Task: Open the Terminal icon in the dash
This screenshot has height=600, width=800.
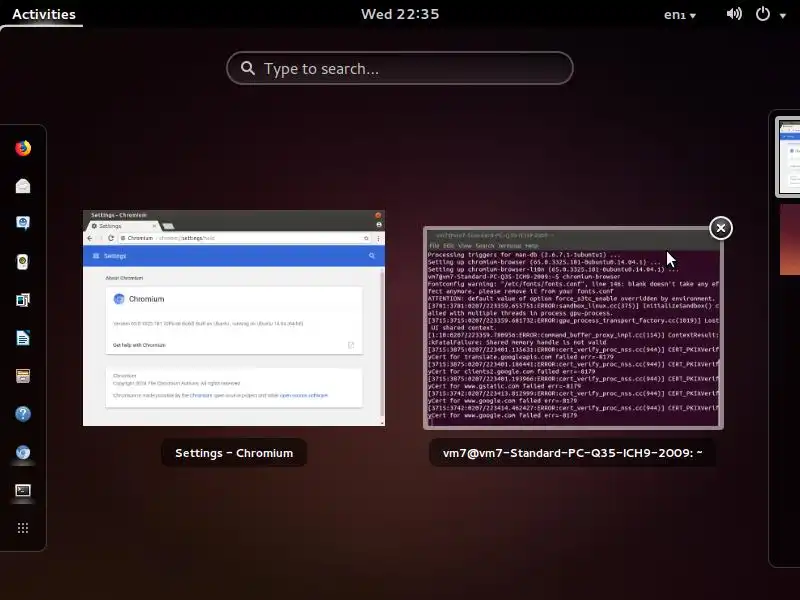Action: (x=23, y=490)
